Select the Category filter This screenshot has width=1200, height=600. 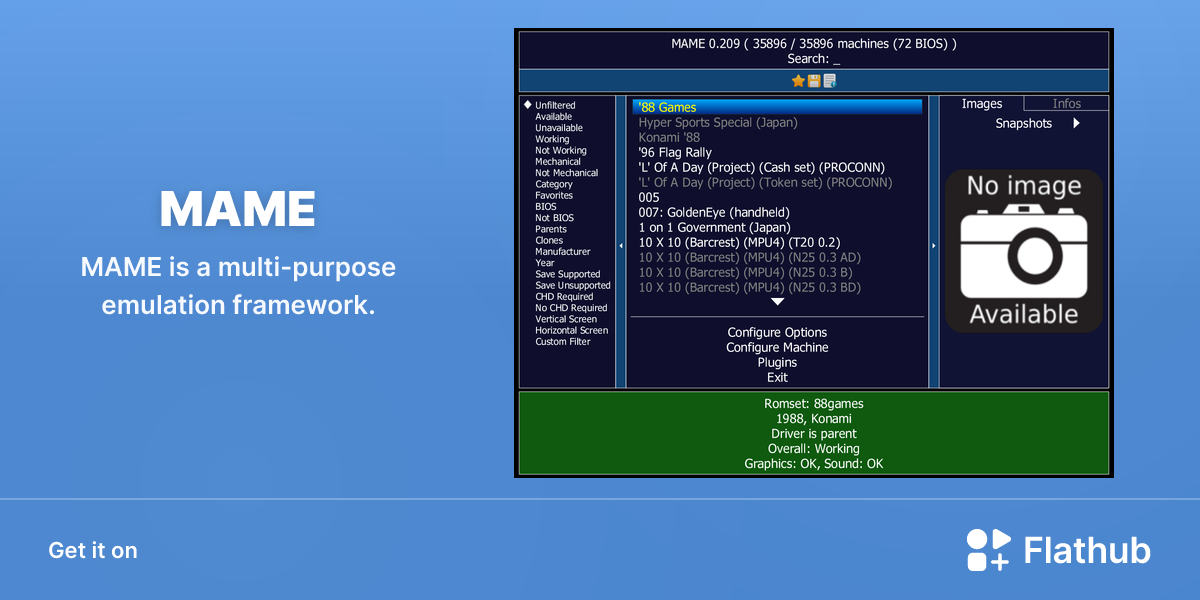click(554, 184)
